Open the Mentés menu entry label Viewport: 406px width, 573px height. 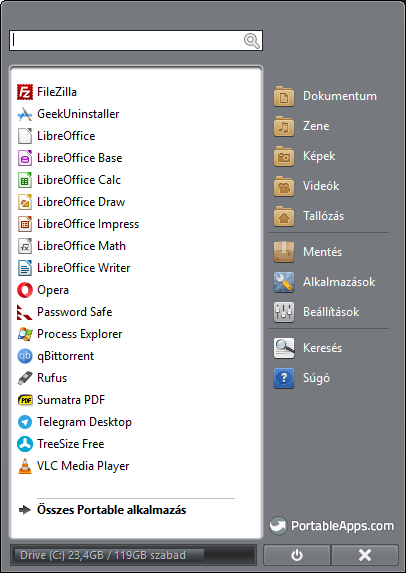pyautogui.click(x=322, y=252)
